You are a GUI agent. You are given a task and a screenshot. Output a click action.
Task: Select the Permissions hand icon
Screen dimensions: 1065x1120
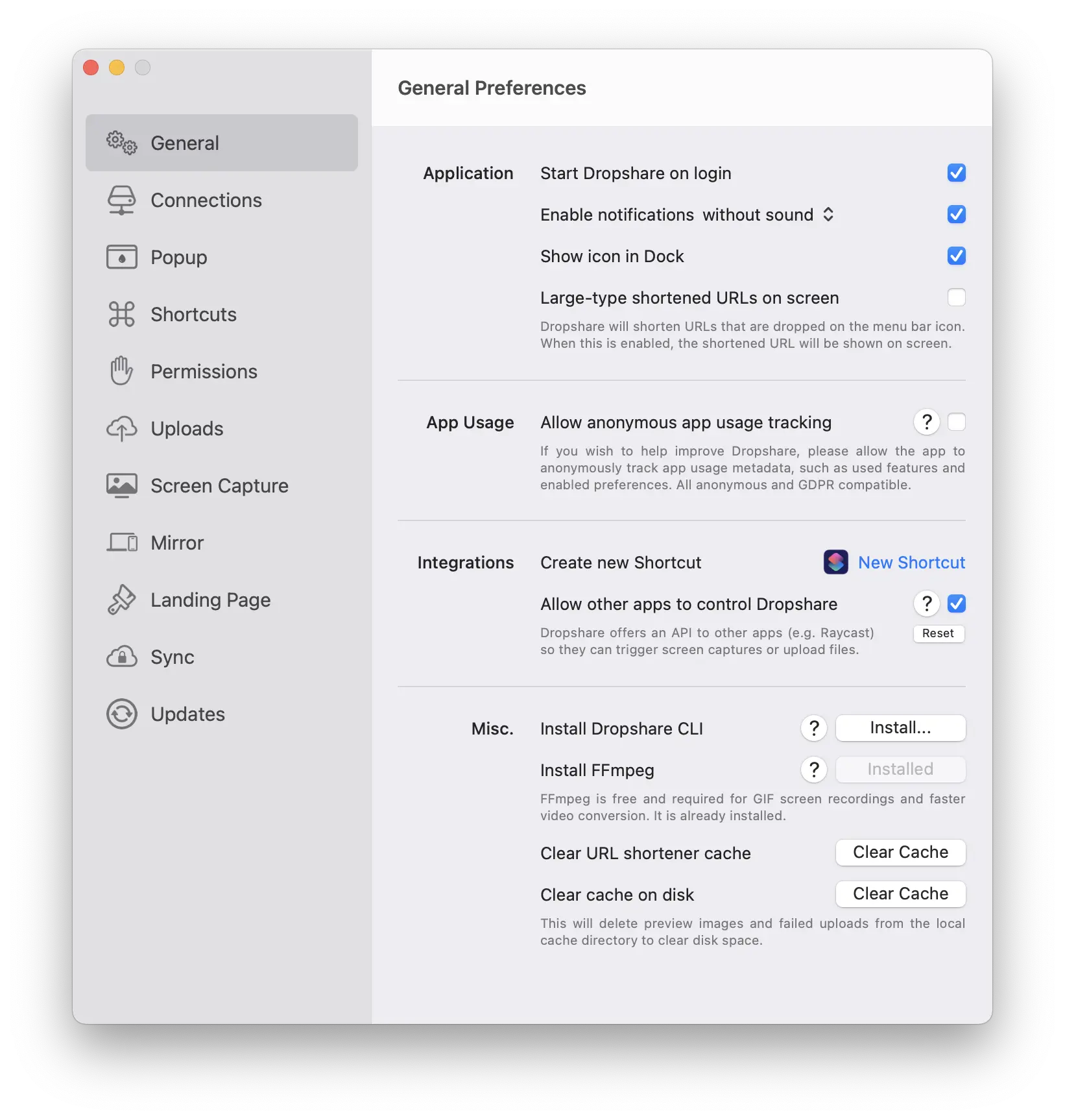click(x=121, y=371)
